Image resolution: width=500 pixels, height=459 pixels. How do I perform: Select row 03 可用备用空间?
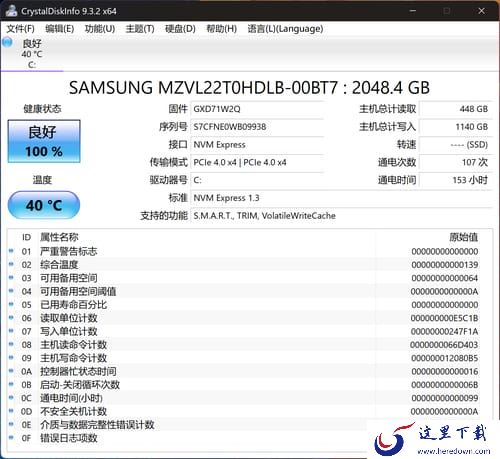pyautogui.click(x=250, y=278)
